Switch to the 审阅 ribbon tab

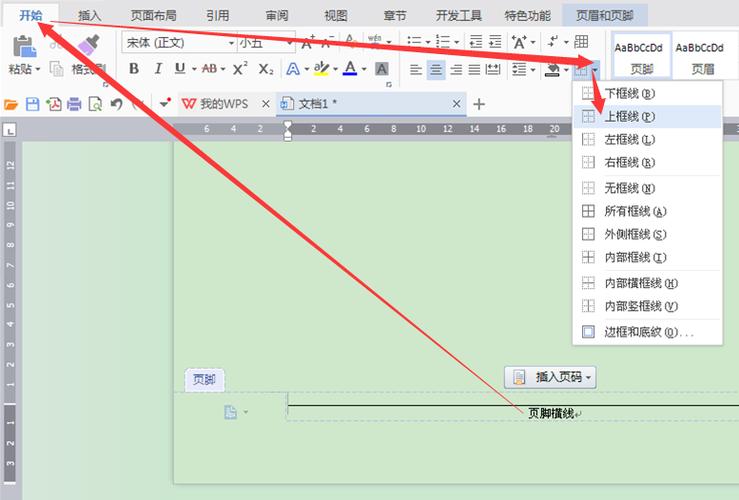(x=277, y=16)
